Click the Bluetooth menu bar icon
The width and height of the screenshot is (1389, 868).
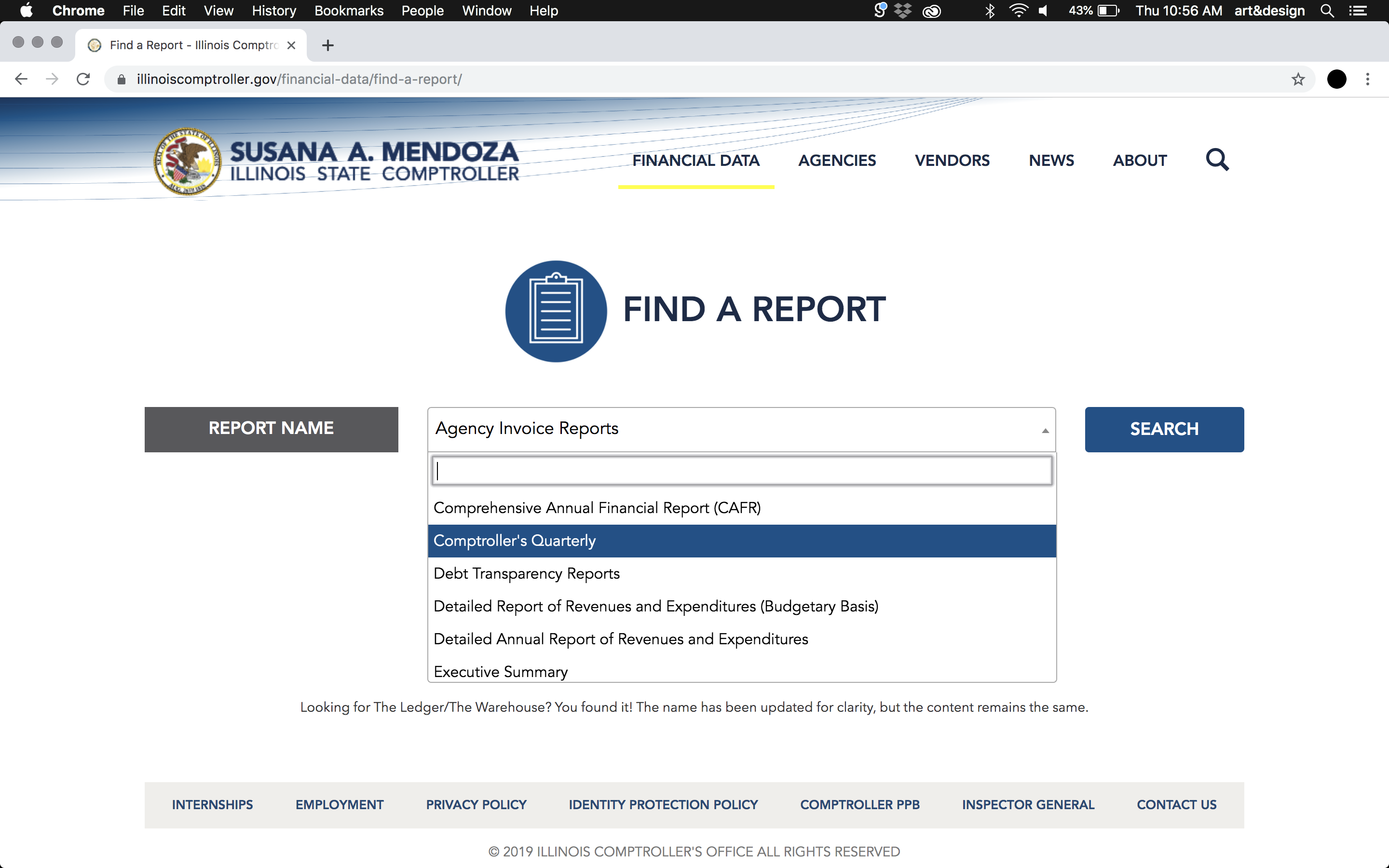click(990, 10)
